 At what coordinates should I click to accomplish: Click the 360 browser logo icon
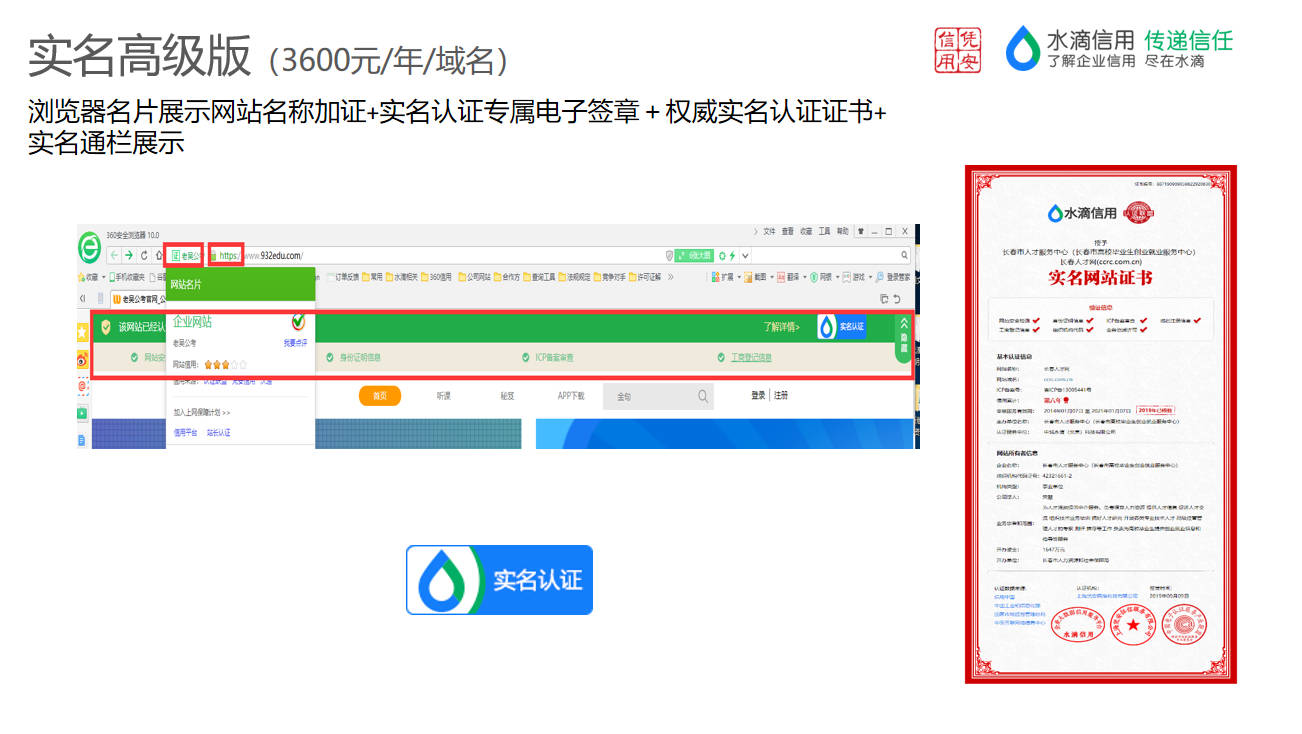pyautogui.click(x=89, y=246)
